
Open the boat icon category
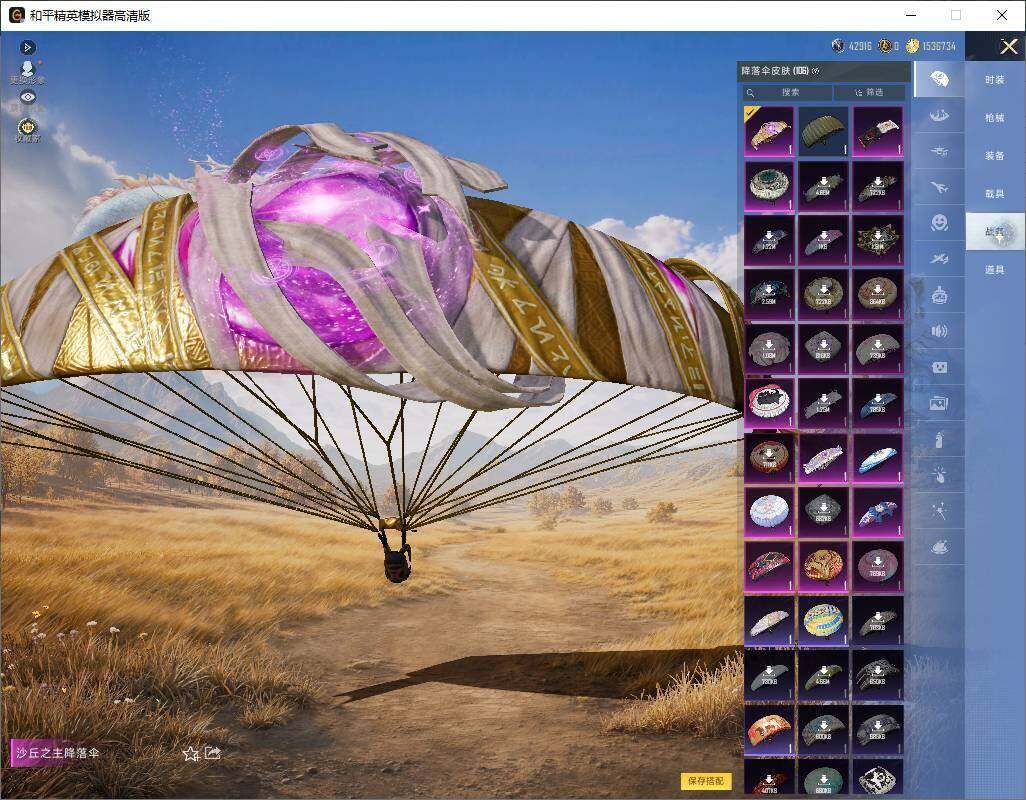click(x=939, y=116)
